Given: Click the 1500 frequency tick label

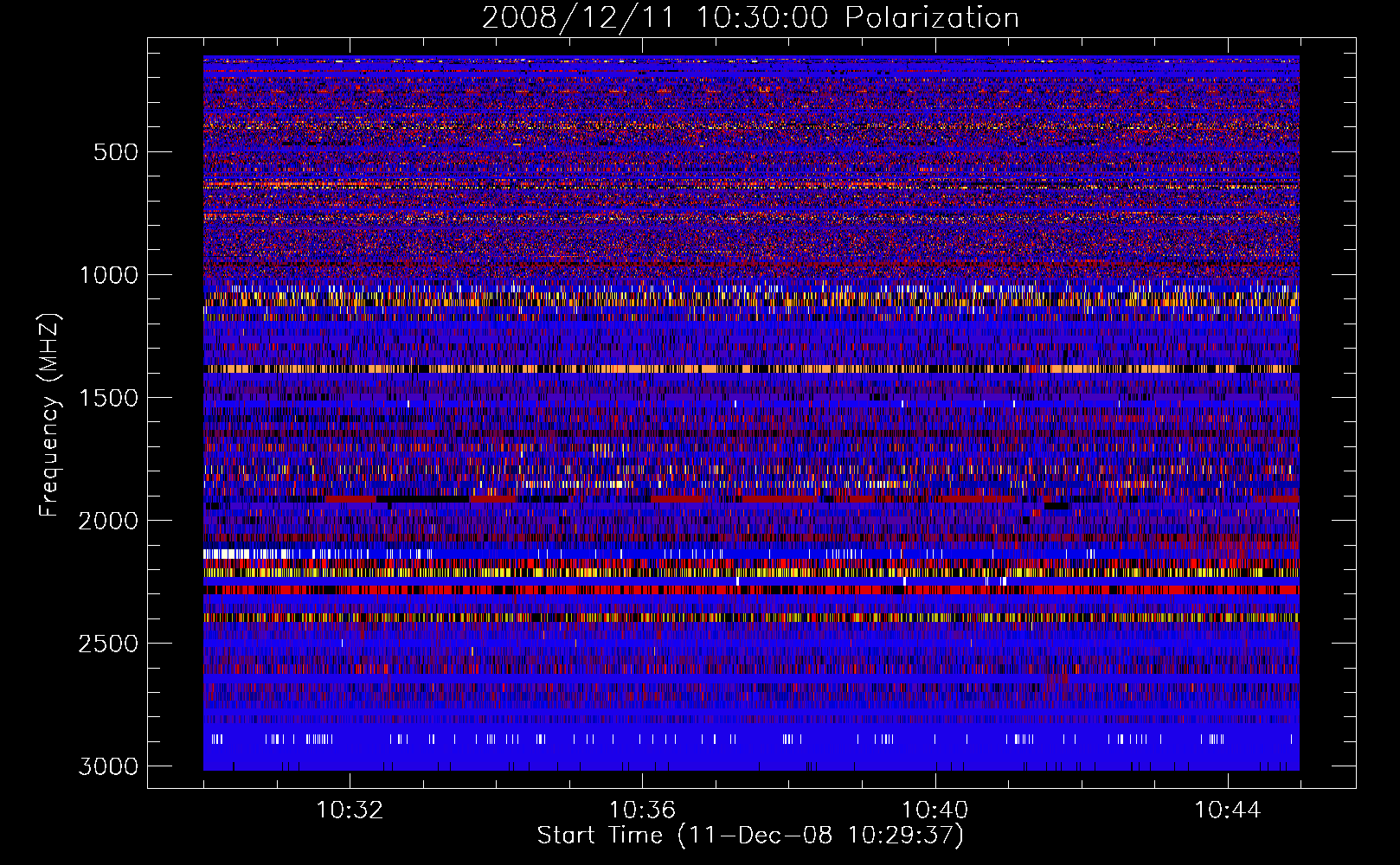Looking at the screenshot, I should [x=109, y=398].
